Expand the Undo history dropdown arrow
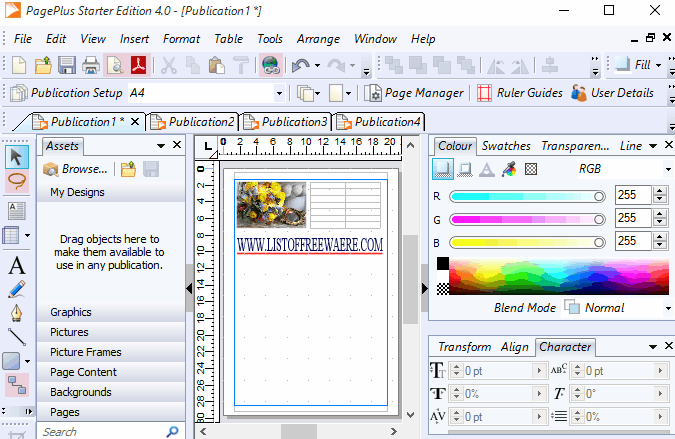This screenshot has width=675, height=439. click(x=318, y=65)
